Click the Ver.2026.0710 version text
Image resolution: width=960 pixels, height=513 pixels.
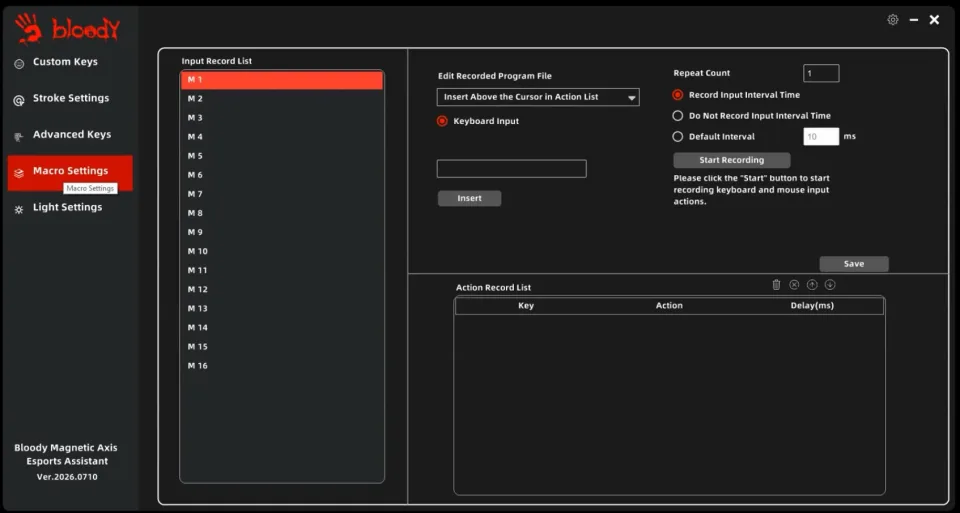(67, 477)
